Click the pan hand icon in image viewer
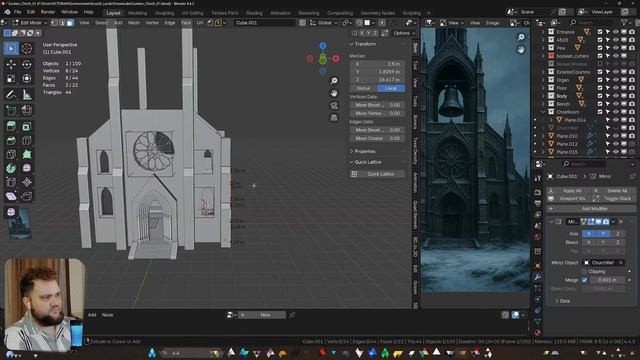This screenshot has width=640, height=360. [x=521, y=49]
